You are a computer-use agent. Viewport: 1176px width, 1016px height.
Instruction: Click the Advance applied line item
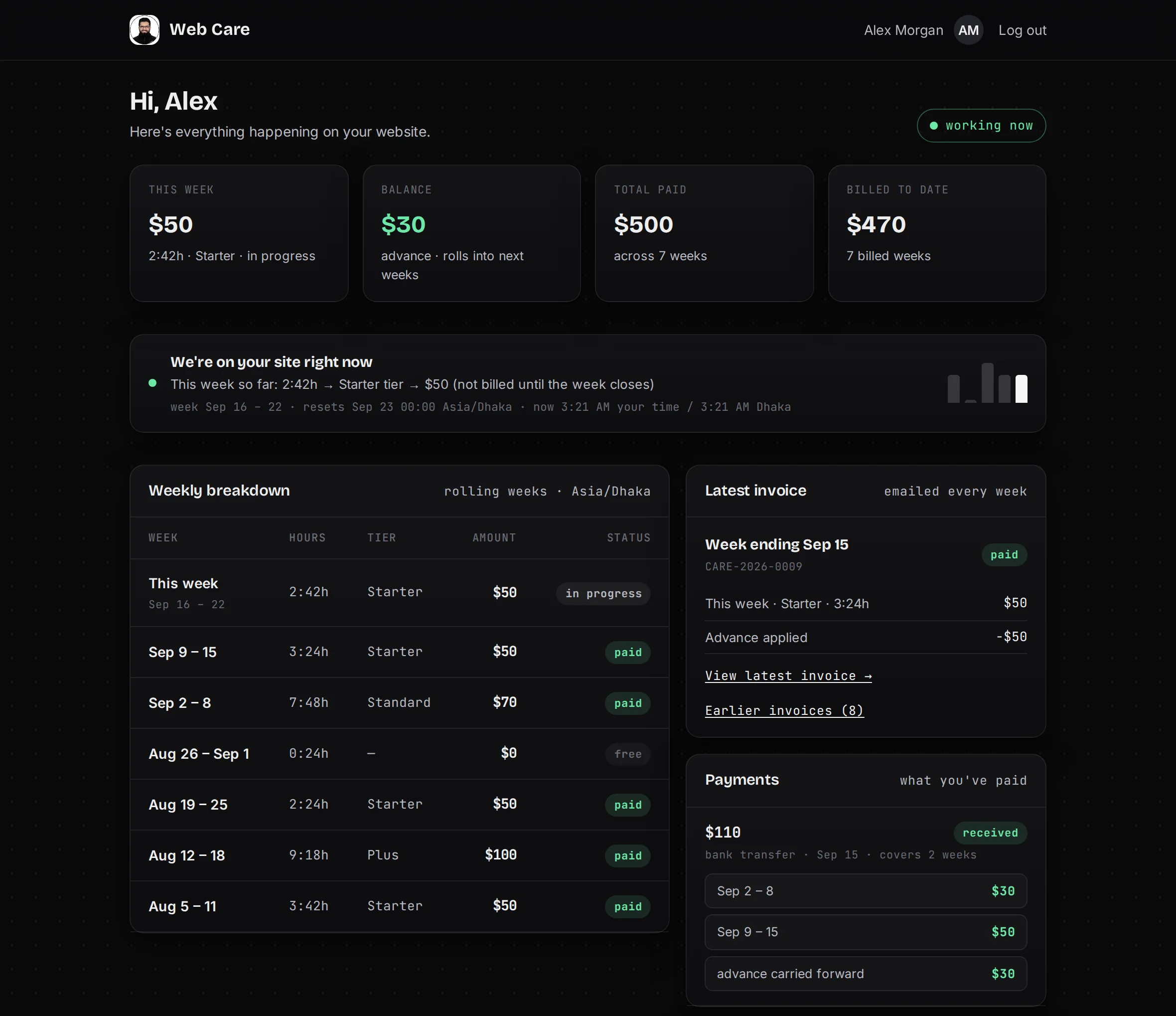click(x=866, y=637)
